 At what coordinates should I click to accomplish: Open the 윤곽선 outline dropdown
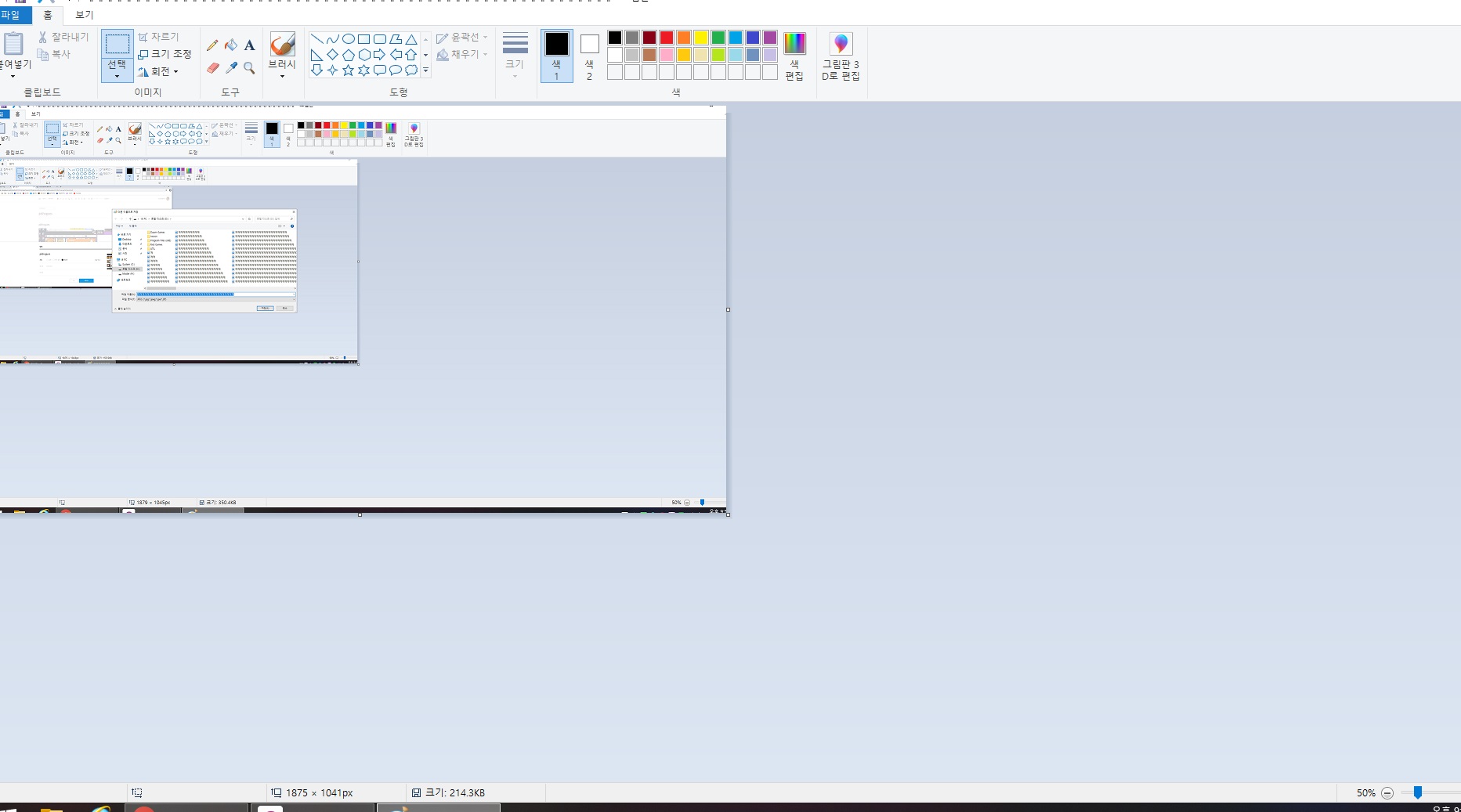pos(462,38)
